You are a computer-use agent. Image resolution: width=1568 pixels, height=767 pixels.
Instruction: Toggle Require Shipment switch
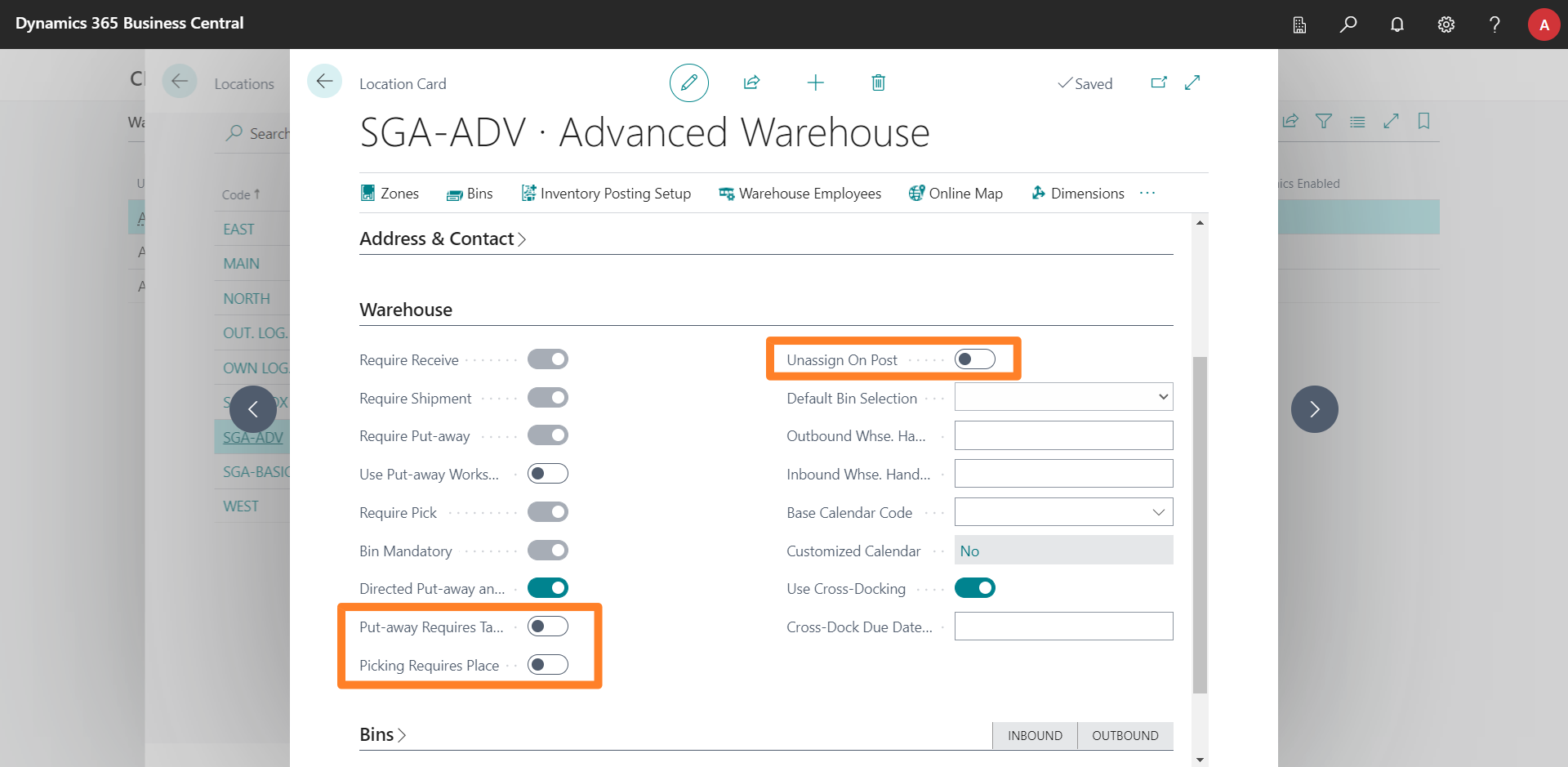[x=548, y=398]
